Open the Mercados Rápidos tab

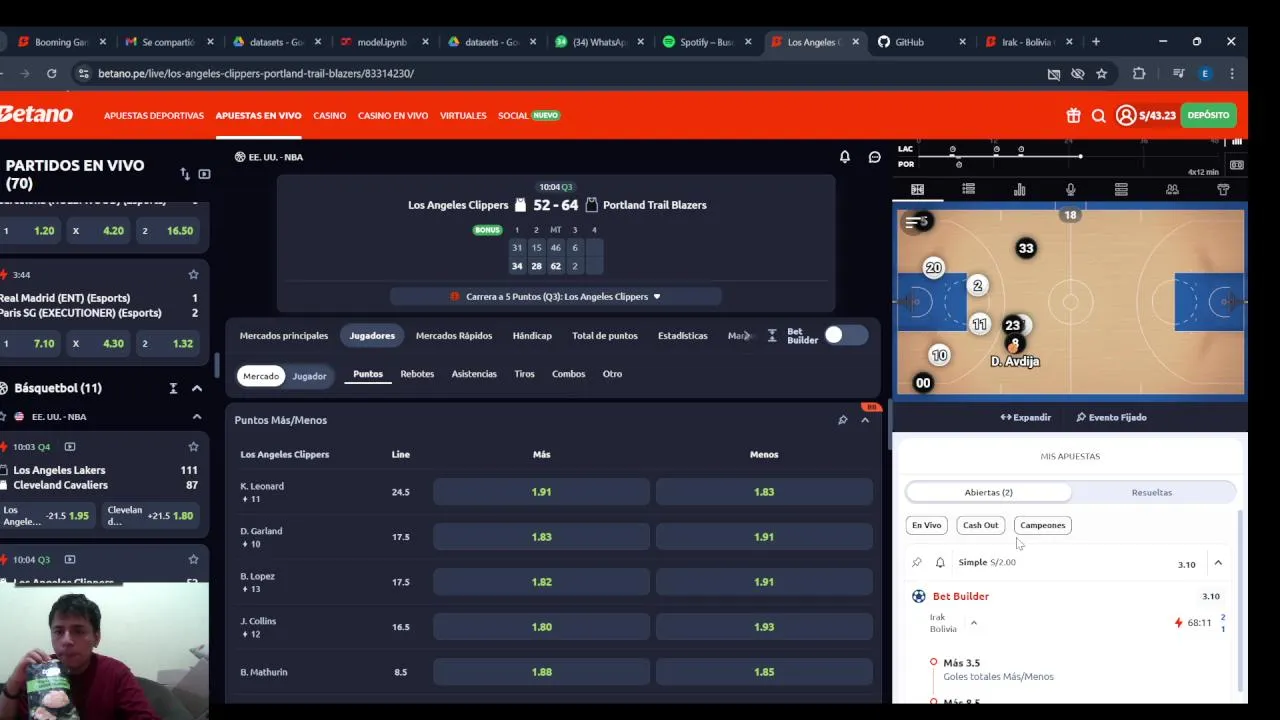pos(454,336)
